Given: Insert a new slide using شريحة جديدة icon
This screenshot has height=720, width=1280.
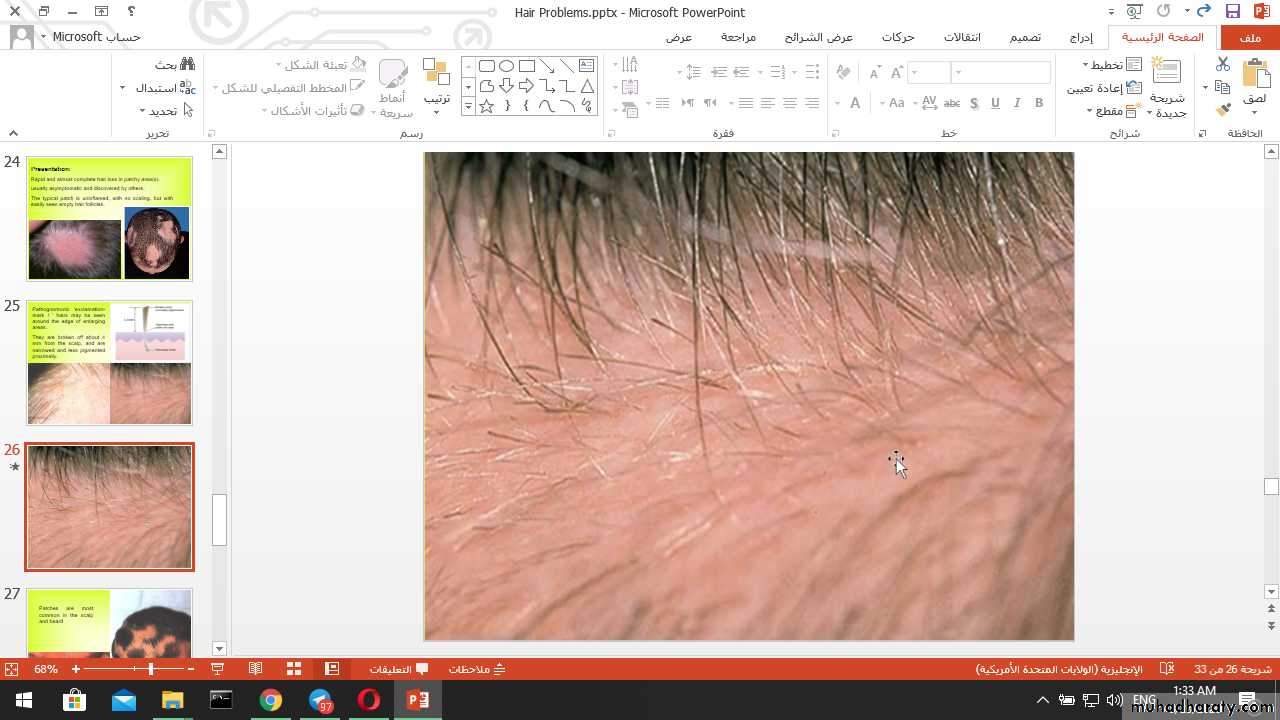Looking at the screenshot, I should (x=1166, y=87).
